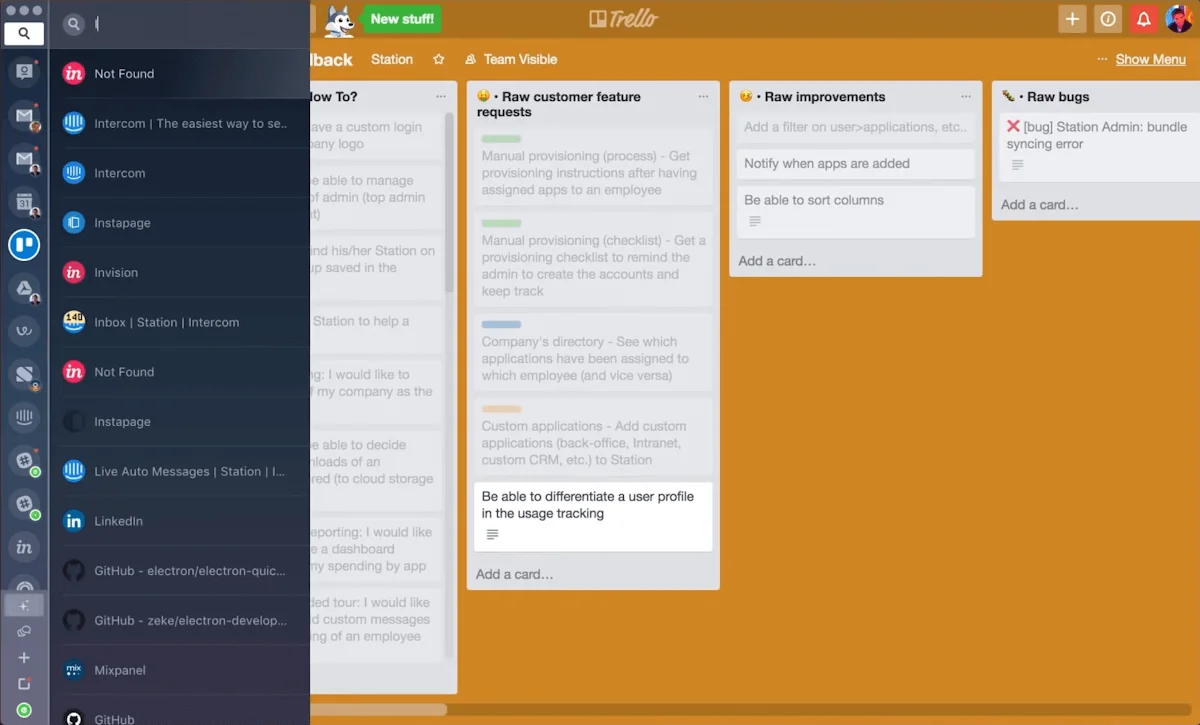Click the Show Menu link
This screenshot has width=1200, height=725.
tap(1150, 60)
